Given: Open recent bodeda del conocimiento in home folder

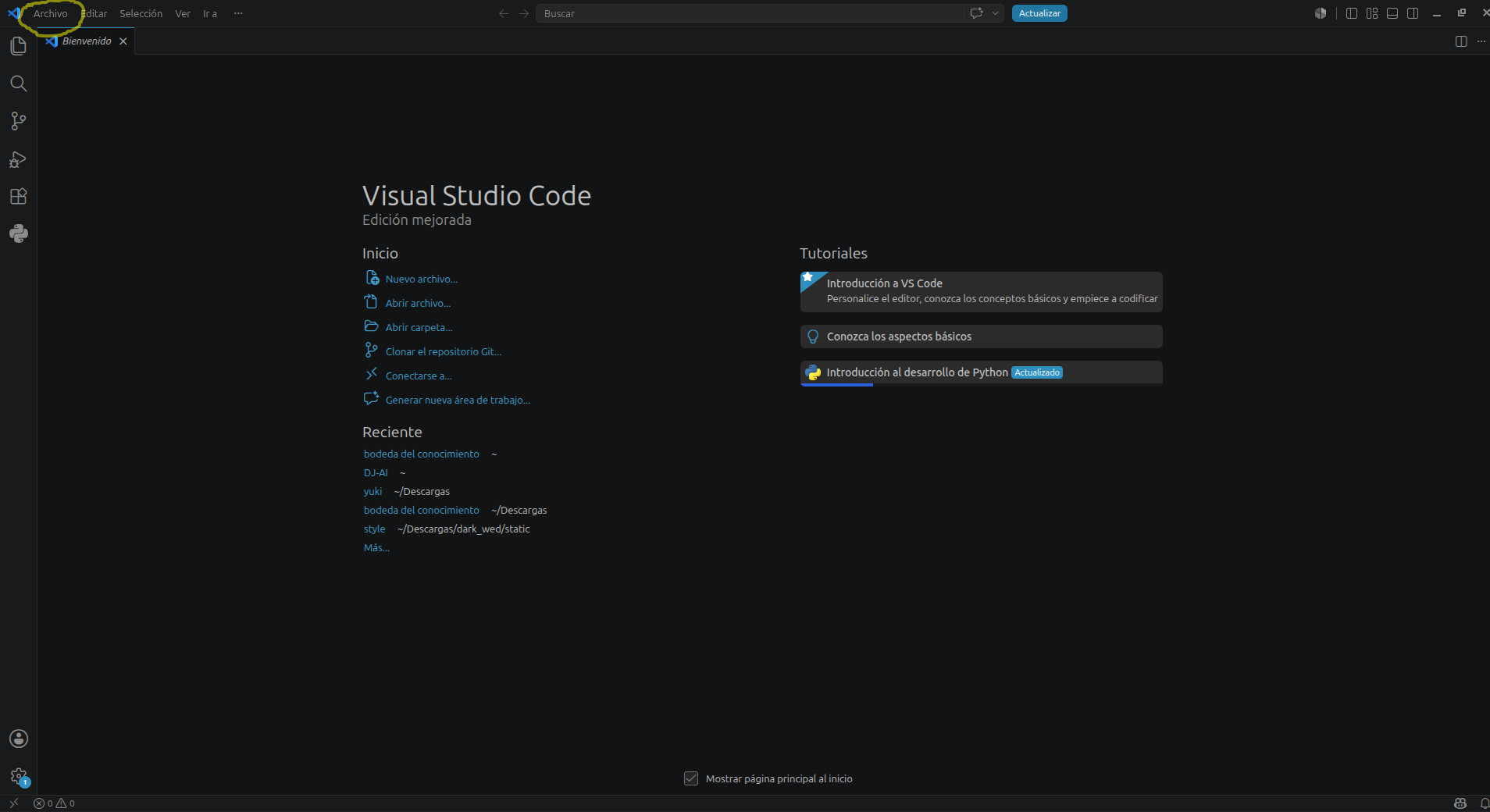Looking at the screenshot, I should click(x=422, y=454).
